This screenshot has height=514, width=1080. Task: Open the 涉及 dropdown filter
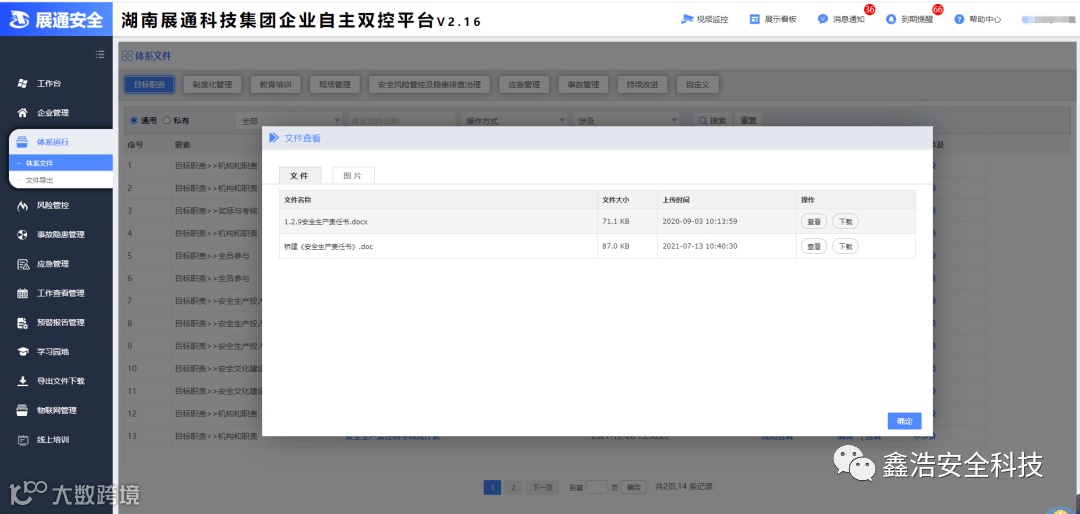coord(626,121)
